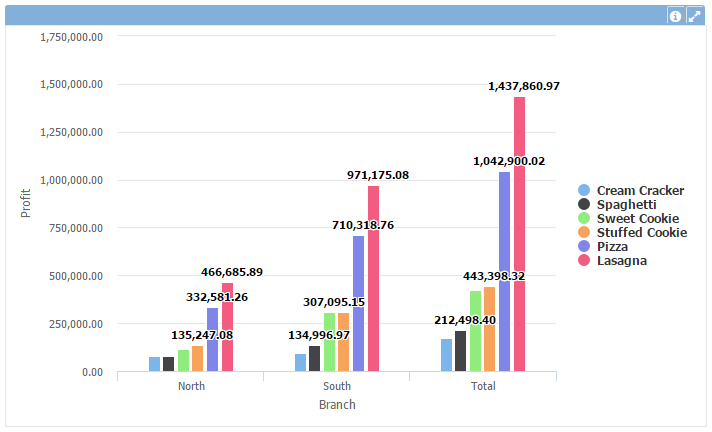The image size is (712, 432).
Task: Select the Lasagna bar in South group
Action: (x=373, y=279)
